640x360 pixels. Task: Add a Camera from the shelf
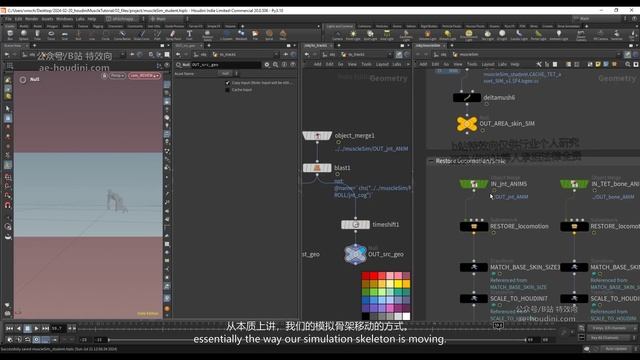pos(337,35)
